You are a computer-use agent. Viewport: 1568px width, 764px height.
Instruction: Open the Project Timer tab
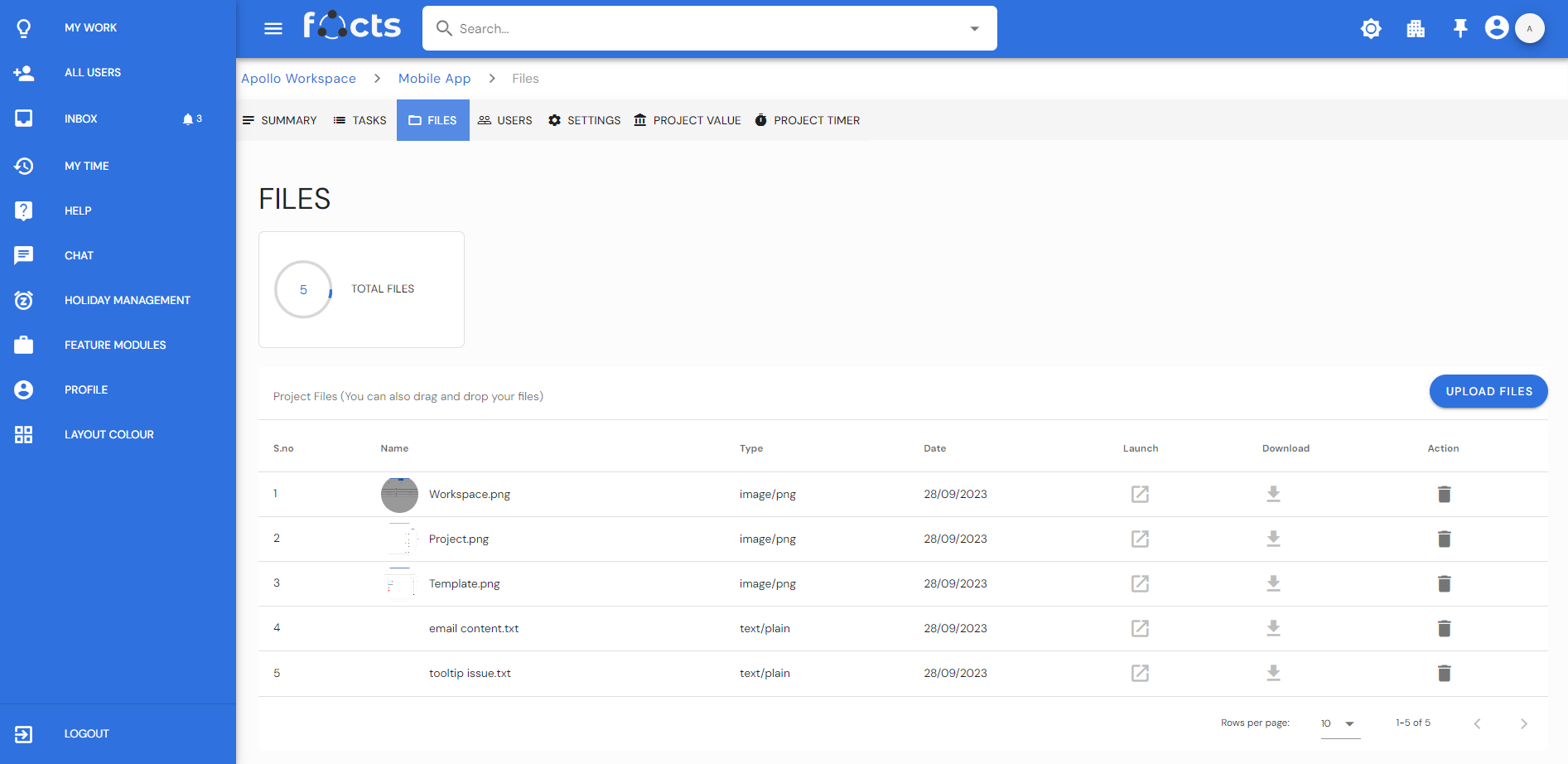coord(808,120)
